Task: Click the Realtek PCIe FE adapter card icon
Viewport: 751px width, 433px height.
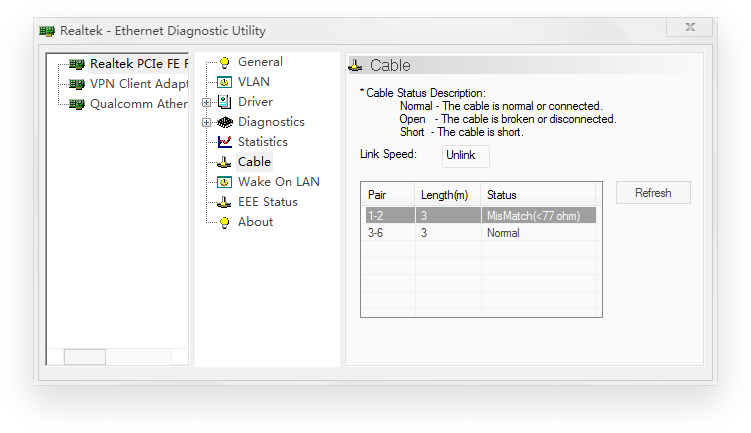Action: tap(77, 64)
